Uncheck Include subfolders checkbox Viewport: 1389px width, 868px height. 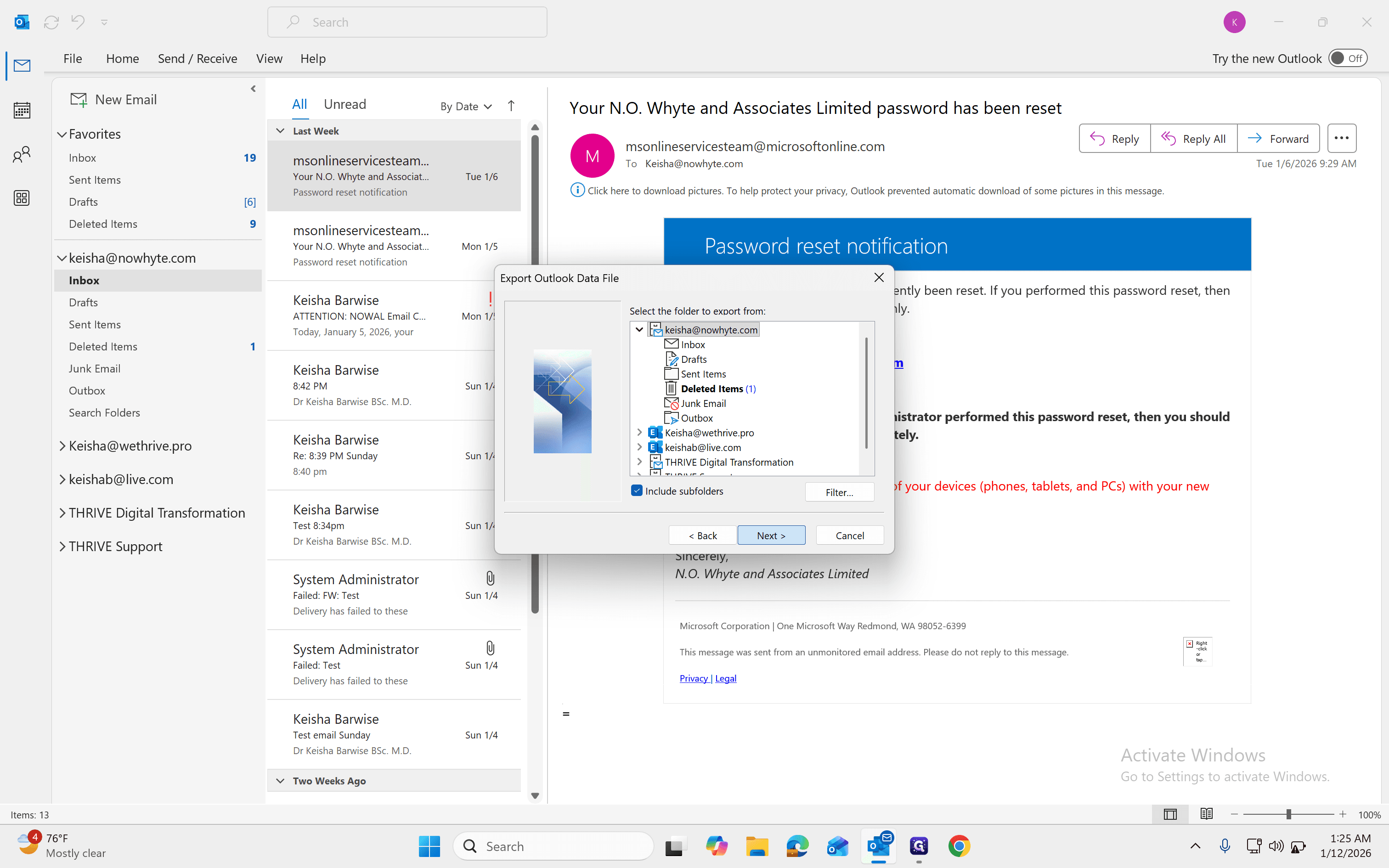tap(637, 491)
